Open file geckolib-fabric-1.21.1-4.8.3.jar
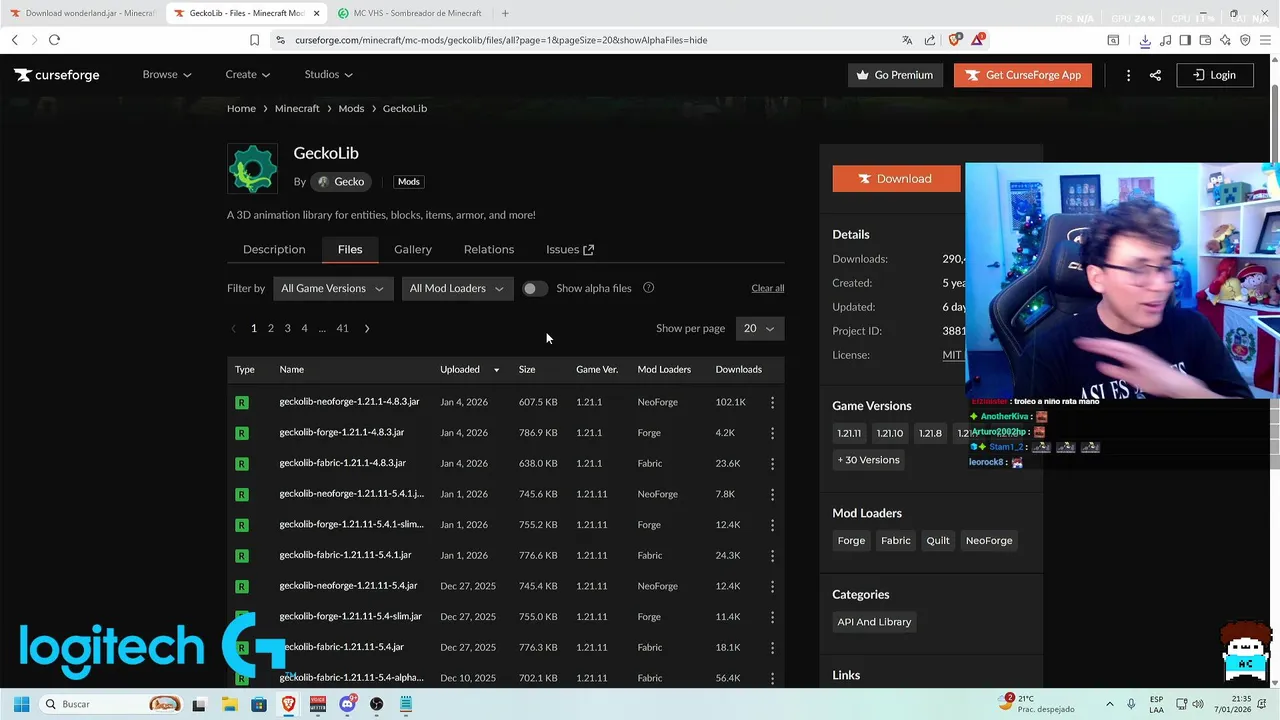Viewport: 1280px width, 720px height. pos(343,463)
